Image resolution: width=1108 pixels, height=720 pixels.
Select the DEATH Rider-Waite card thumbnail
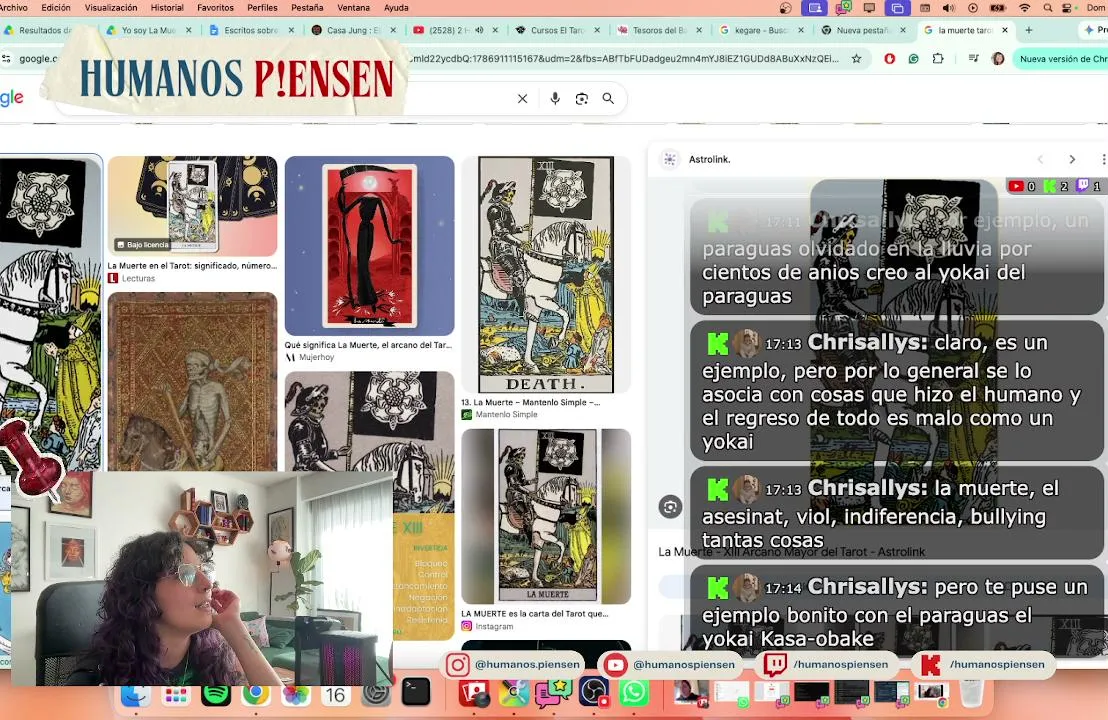coord(546,274)
